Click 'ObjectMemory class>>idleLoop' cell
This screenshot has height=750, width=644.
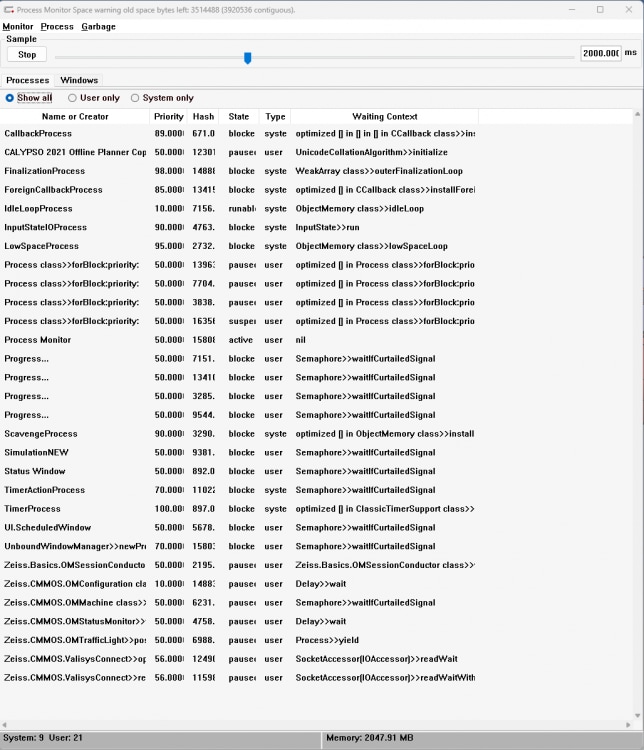[x=359, y=209]
